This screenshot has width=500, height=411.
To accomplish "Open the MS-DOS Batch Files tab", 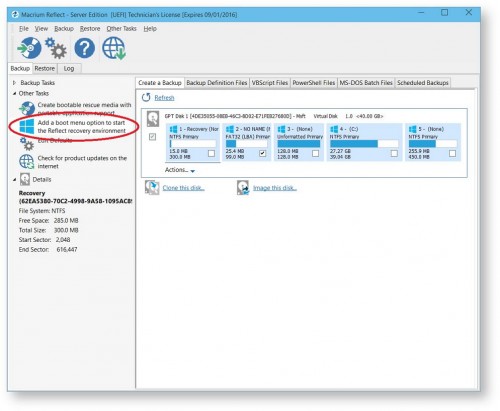I will tap(366, 83).
